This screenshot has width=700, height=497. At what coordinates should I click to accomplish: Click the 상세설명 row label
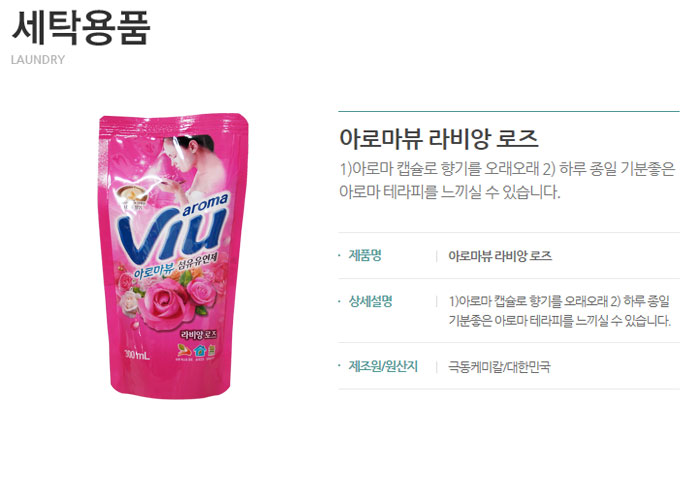(x=371, y=301)
